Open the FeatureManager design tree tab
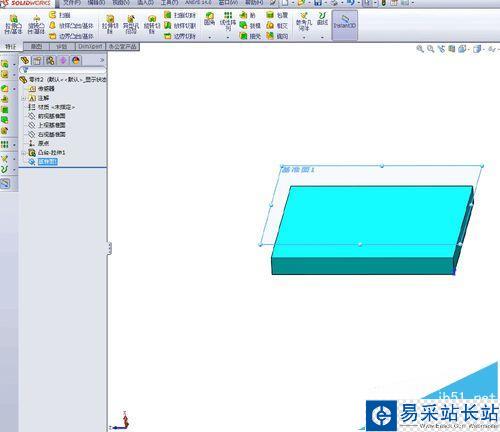 click(24, 60)
